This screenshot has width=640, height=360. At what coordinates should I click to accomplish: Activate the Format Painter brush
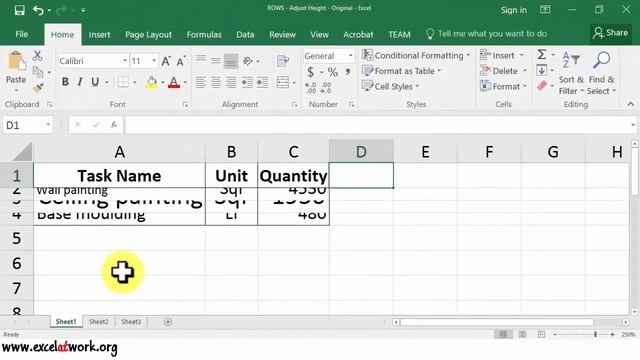point(38,87)
